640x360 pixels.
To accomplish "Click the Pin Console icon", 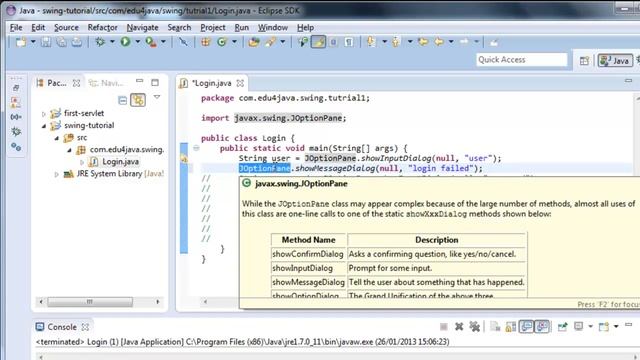I will (562, 327).
